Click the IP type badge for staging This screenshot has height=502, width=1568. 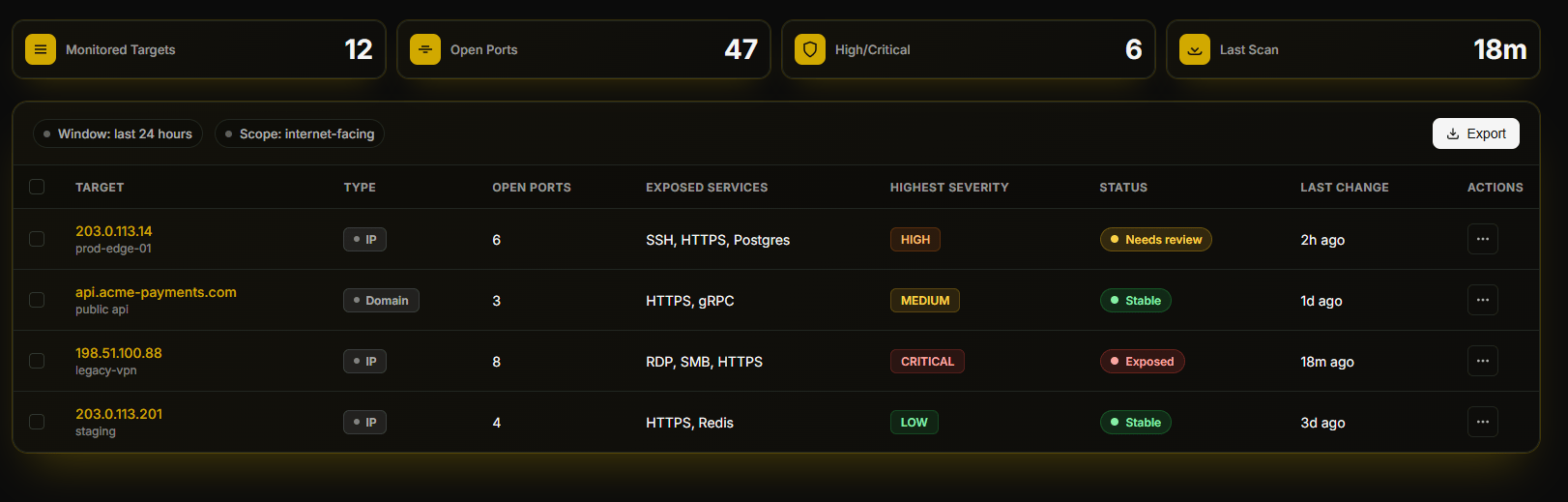(364, 422)
